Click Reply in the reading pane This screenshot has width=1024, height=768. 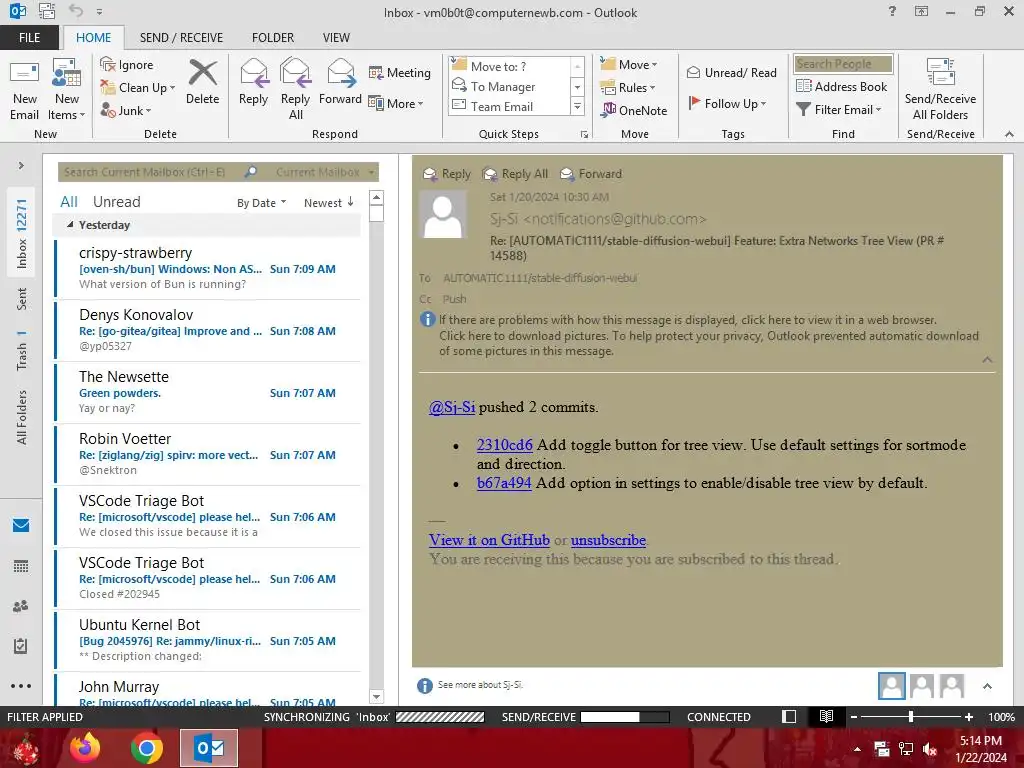[x=447, y=174]
